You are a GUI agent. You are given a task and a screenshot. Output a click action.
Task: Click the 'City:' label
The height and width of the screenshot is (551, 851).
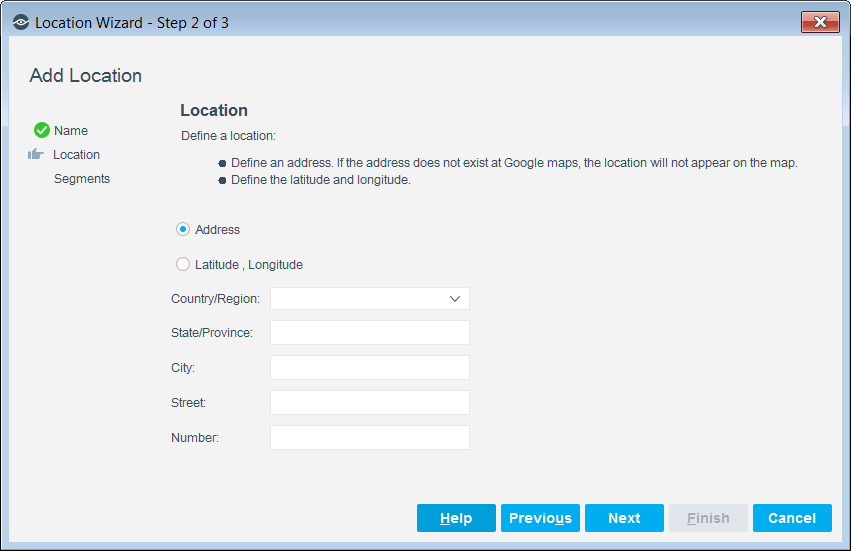(183, 368)
